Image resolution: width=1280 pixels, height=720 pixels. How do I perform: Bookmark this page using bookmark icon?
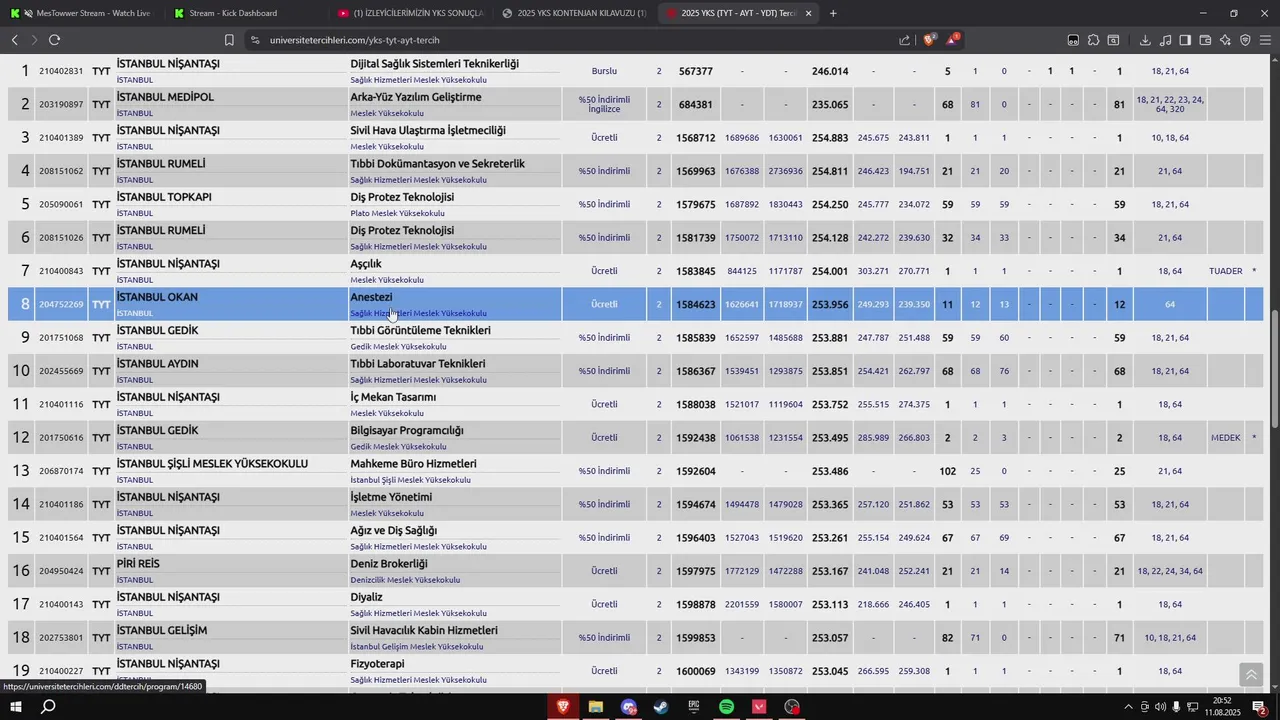(x=229, y=40)
